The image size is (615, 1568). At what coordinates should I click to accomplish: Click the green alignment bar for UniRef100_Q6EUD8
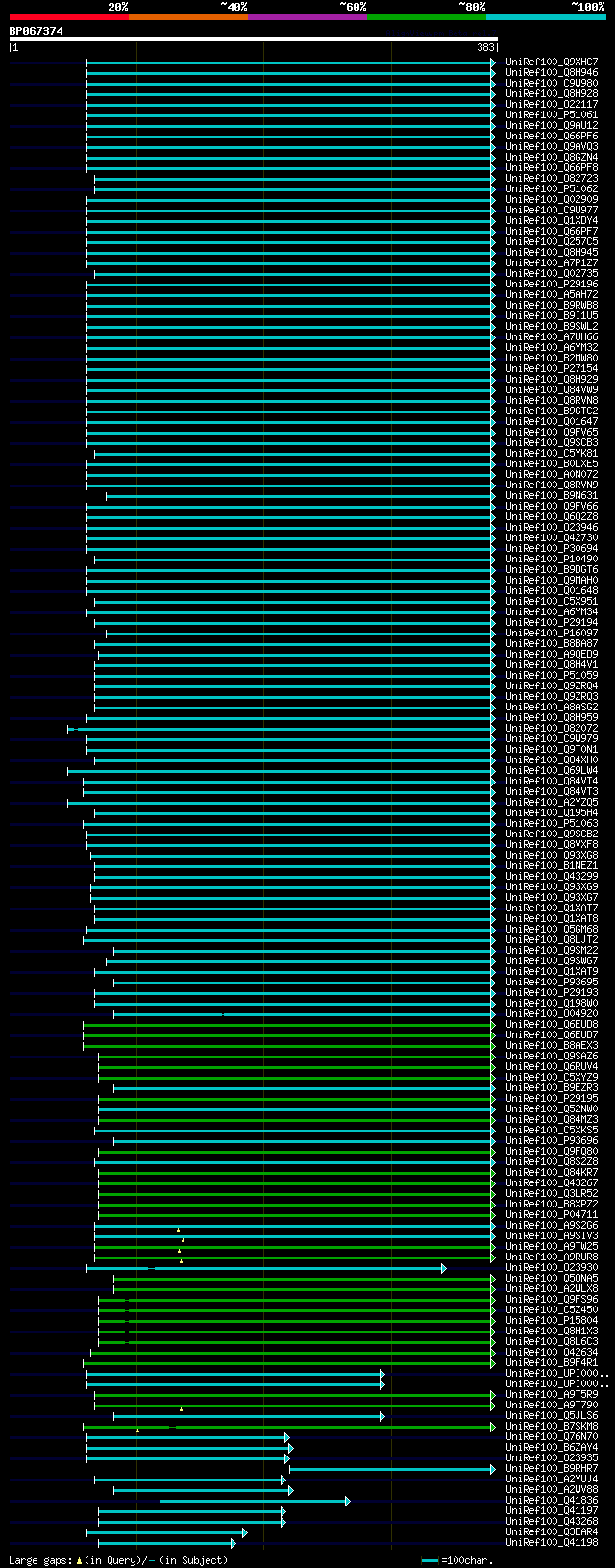point(289,1025)
